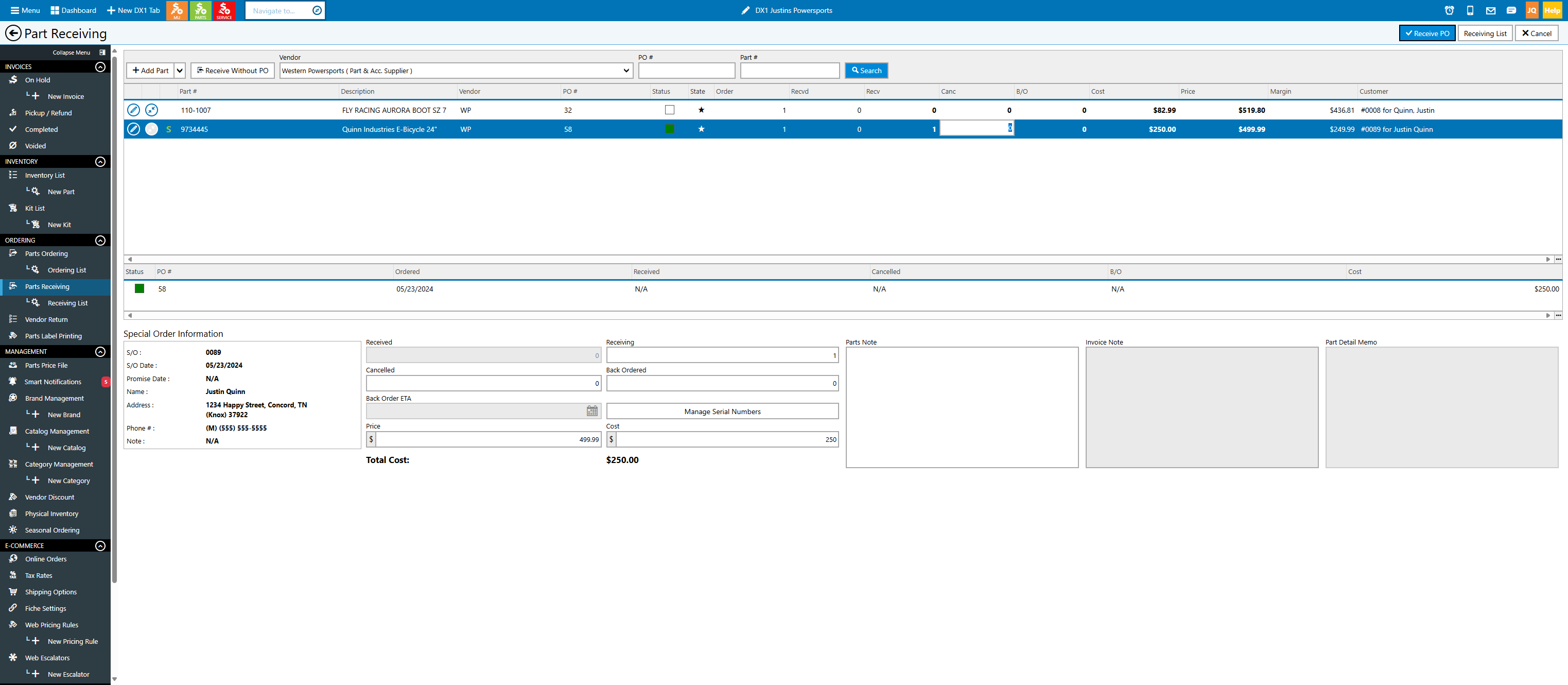Click green status square in the Status column for part 9734445
Image resolution: width=1568 pixels, height=685 pixels.
pyautogui.click(x=670, y=129)
